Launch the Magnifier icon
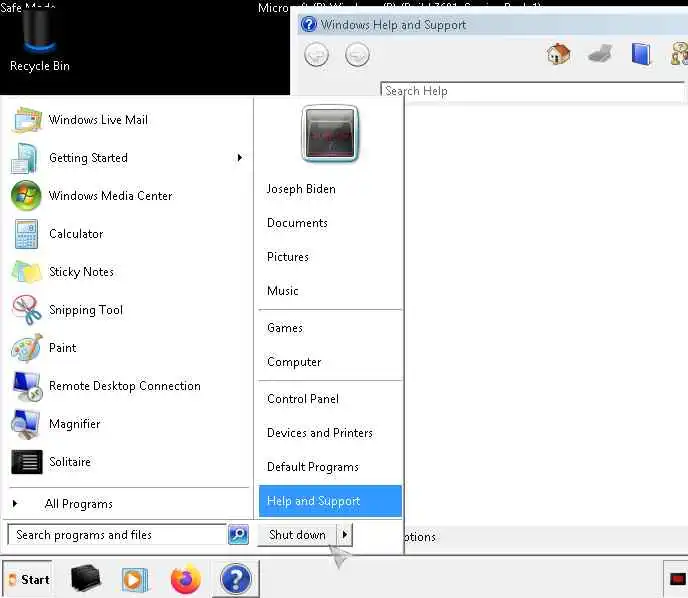The image size is (688, 598). (26, 424)
